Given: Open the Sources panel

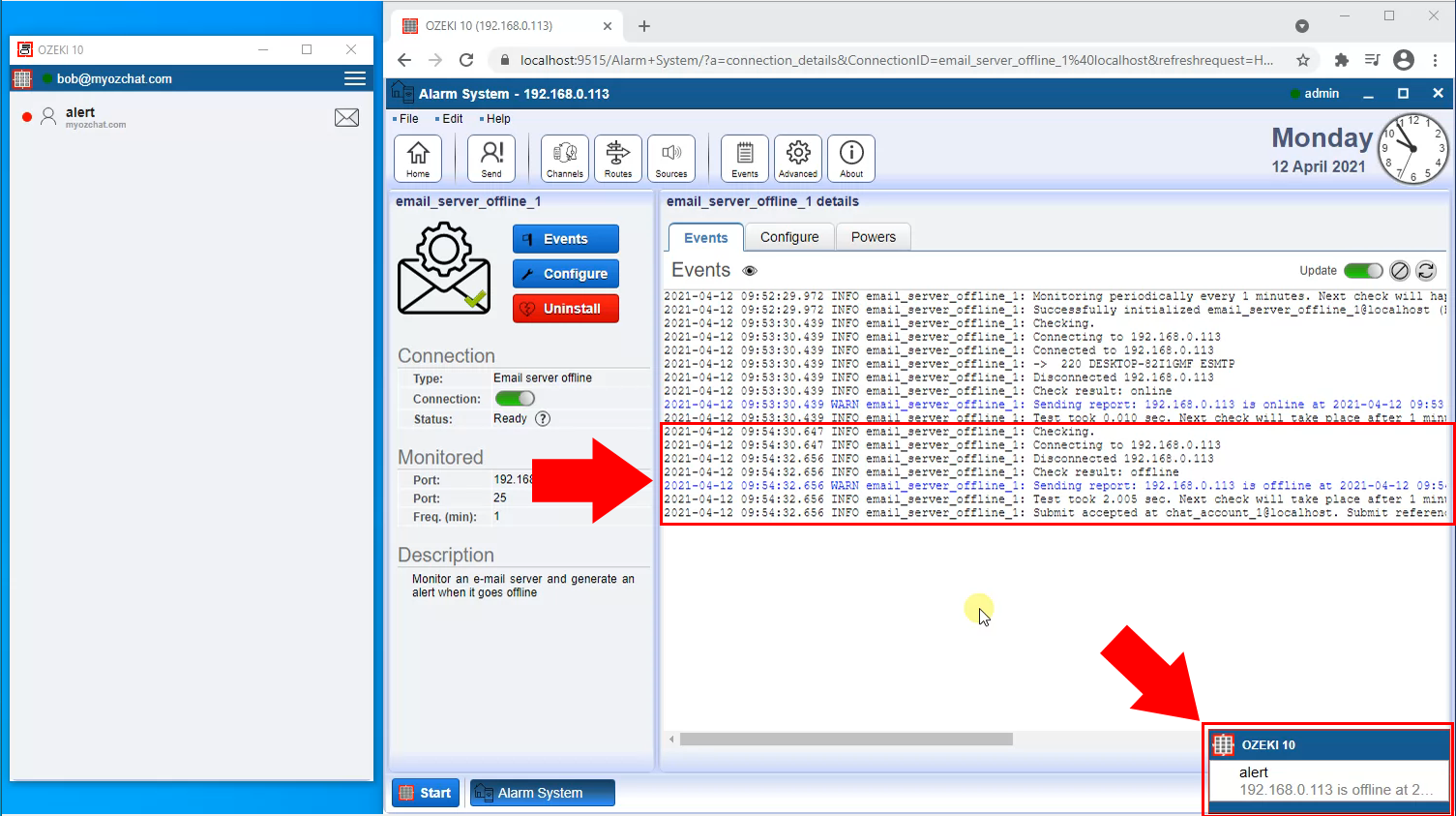Looking at the screenshot, I should (x=671, y=158).
